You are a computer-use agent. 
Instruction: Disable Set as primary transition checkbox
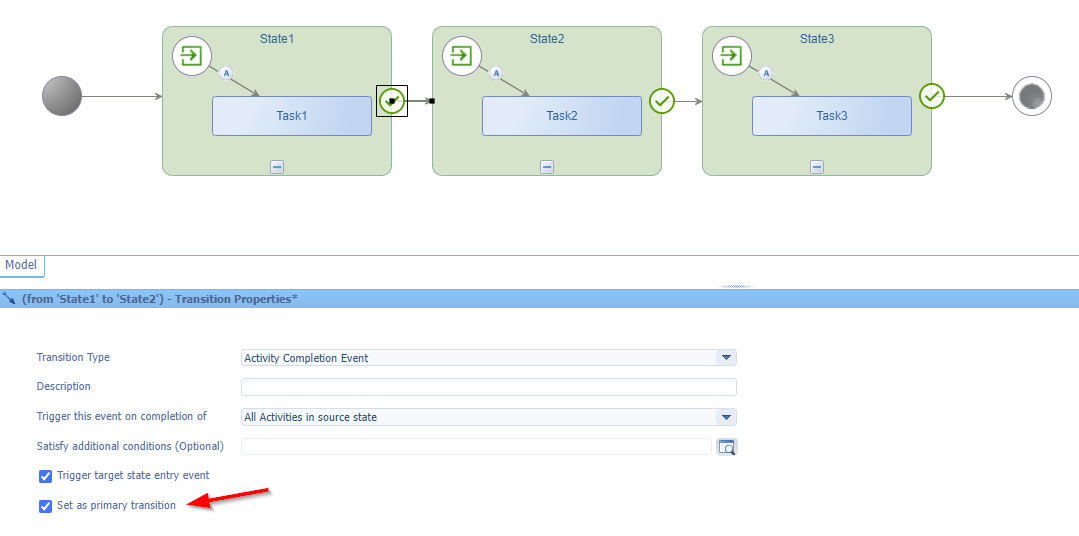click(45, 506)
